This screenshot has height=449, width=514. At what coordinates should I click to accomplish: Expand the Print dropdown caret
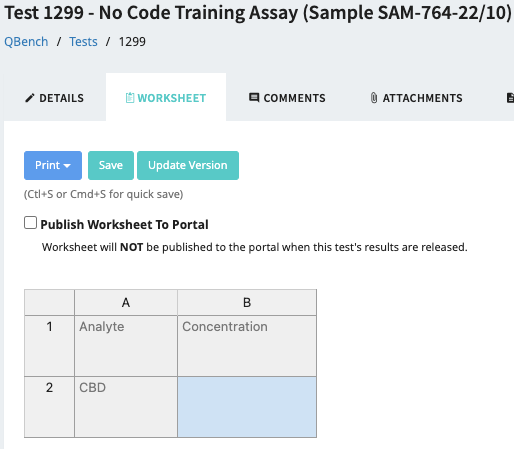pos(67,166)
